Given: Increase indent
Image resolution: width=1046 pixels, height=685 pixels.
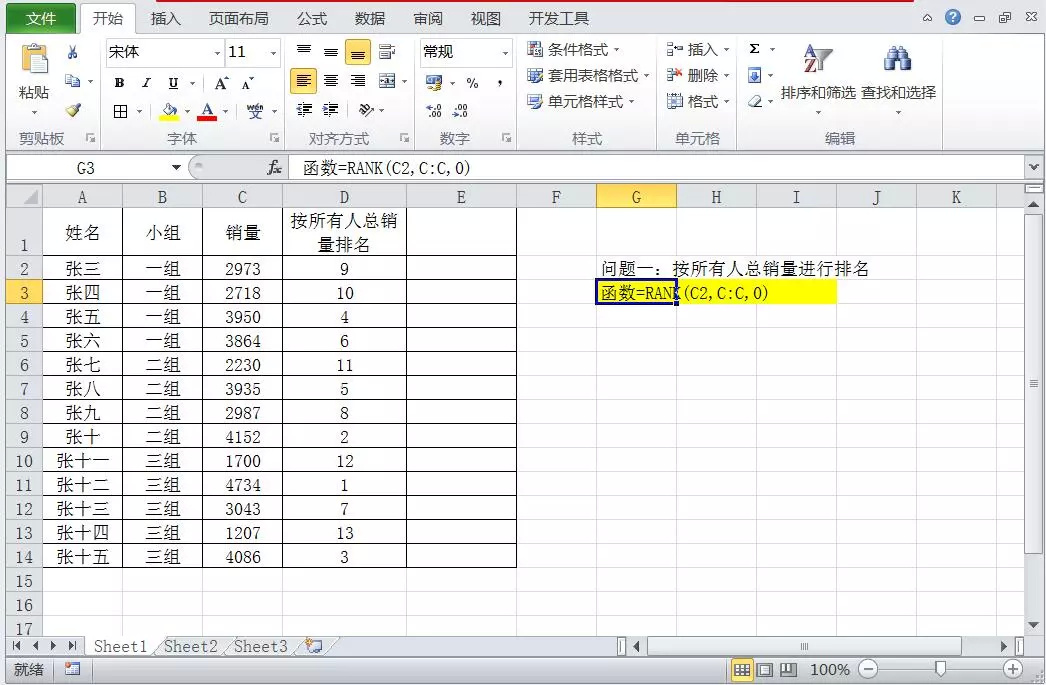Looking at the screenshot, I should (330, 109).
